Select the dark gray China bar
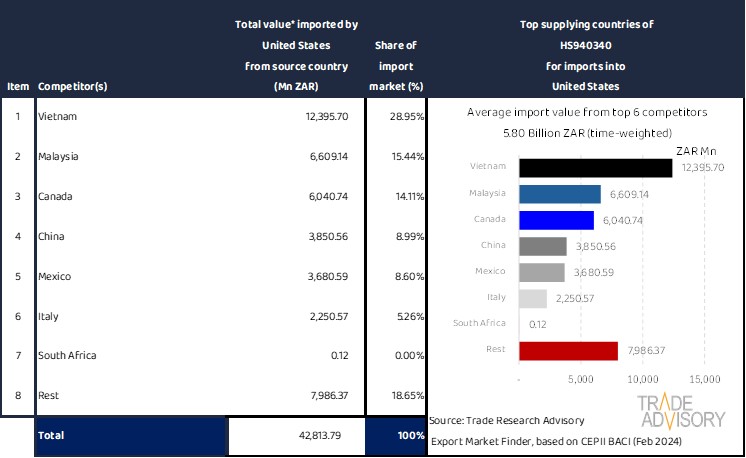Image resolution: width=746 pixels, height=458 pixels. (543, 246)
